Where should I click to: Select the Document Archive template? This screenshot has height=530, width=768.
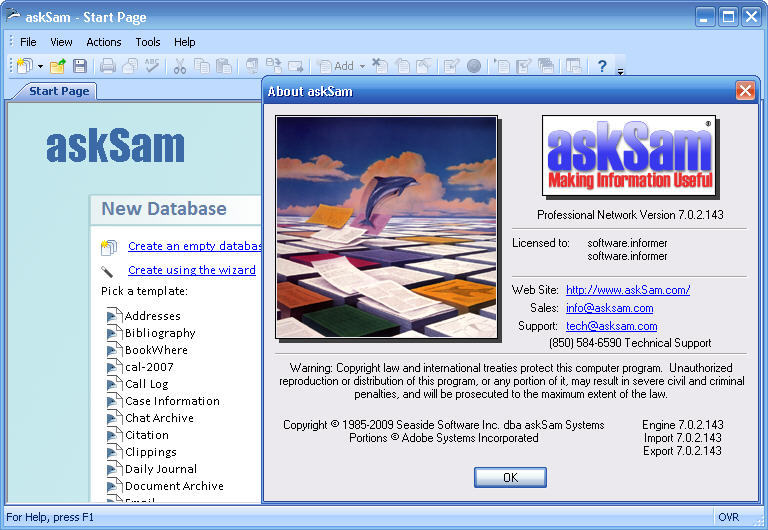tap(174, 486)
